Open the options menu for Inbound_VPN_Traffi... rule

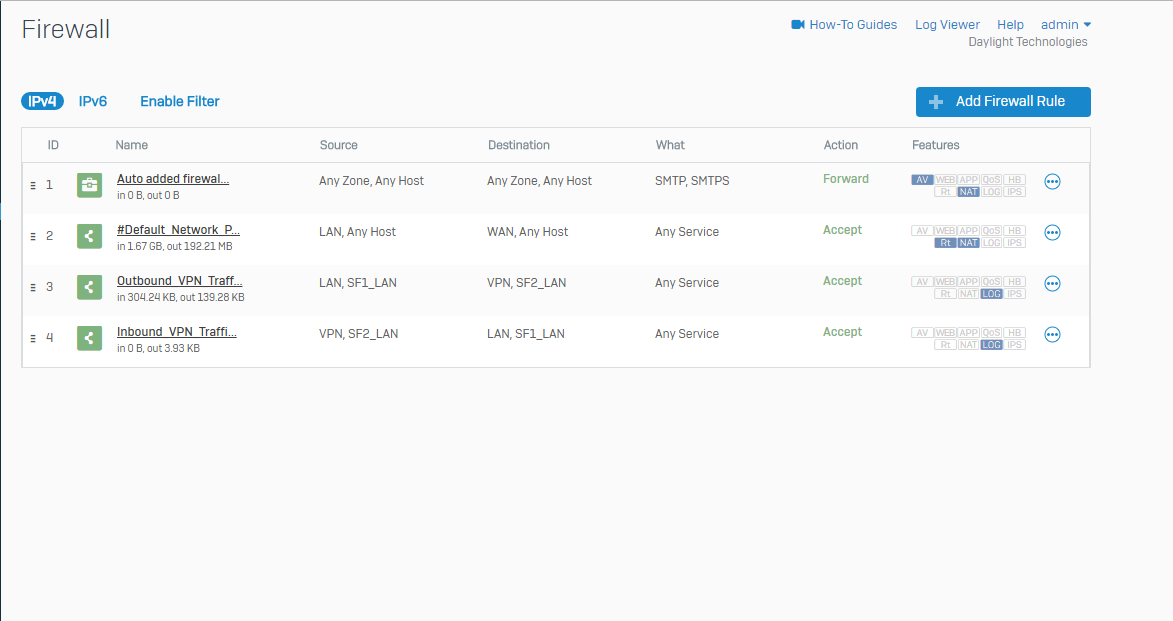click(x=1052, y=334)
